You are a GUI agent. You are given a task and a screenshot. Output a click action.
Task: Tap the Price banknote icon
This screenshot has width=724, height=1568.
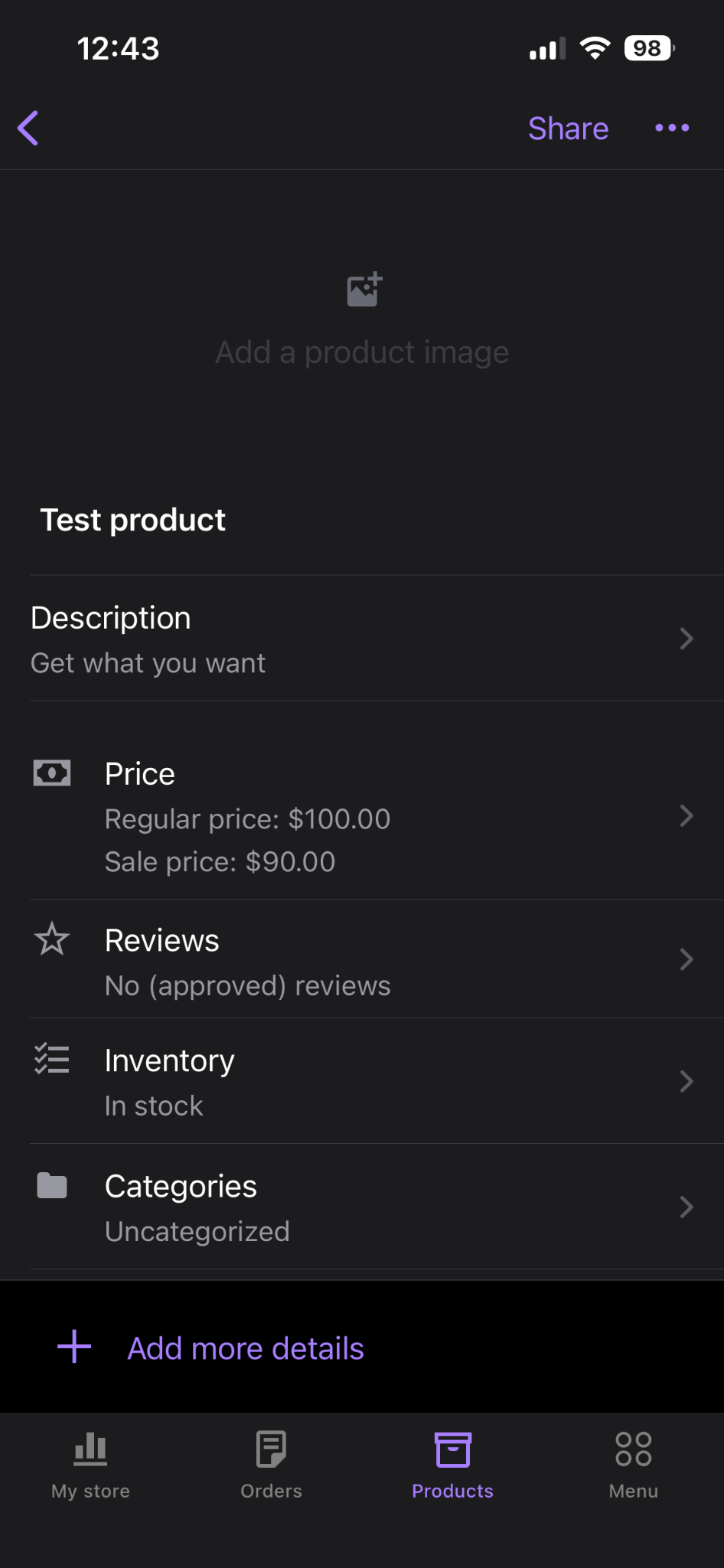pos(52,773)
